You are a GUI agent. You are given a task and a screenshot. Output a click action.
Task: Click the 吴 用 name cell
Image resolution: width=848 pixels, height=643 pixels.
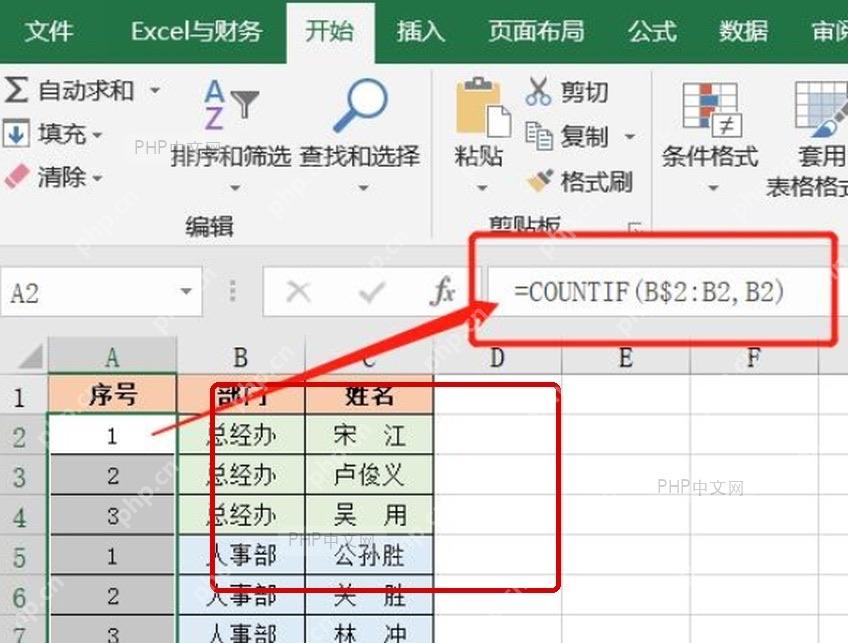click(x=369, y=515)
